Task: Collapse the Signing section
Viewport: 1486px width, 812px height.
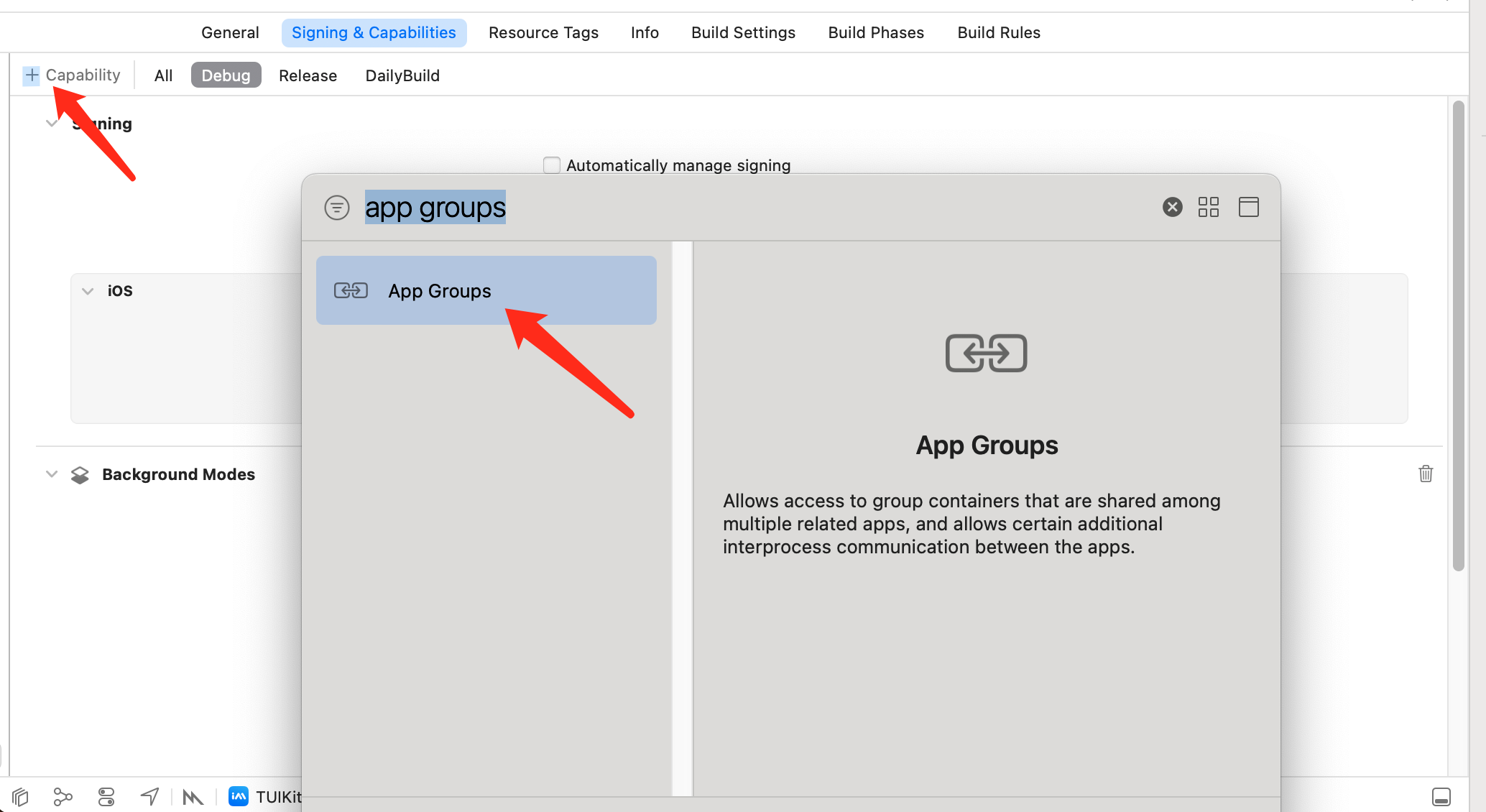Action: coord(52,124)
